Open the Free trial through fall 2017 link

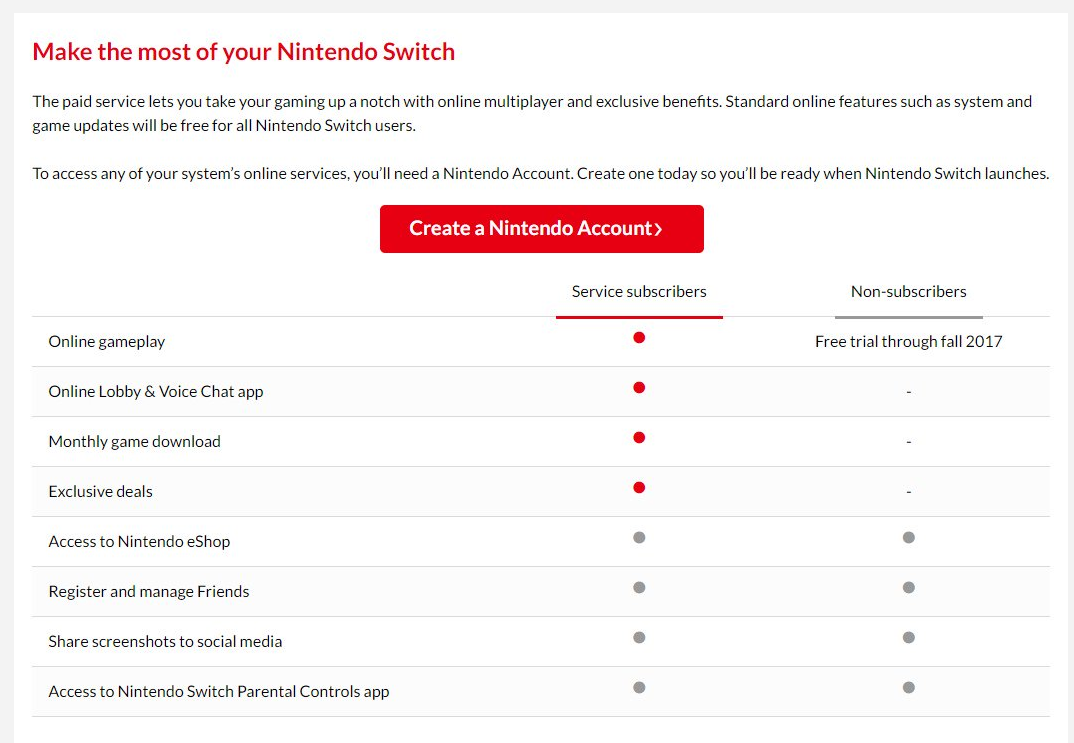908,341
